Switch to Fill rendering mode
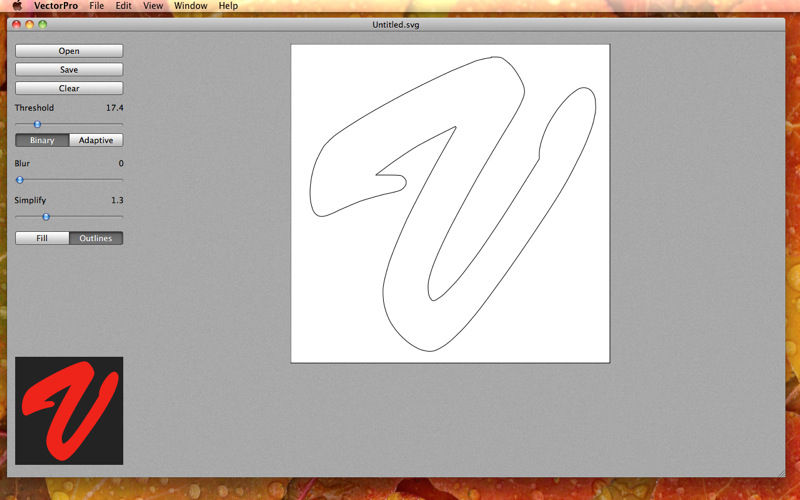 [42, 238]
